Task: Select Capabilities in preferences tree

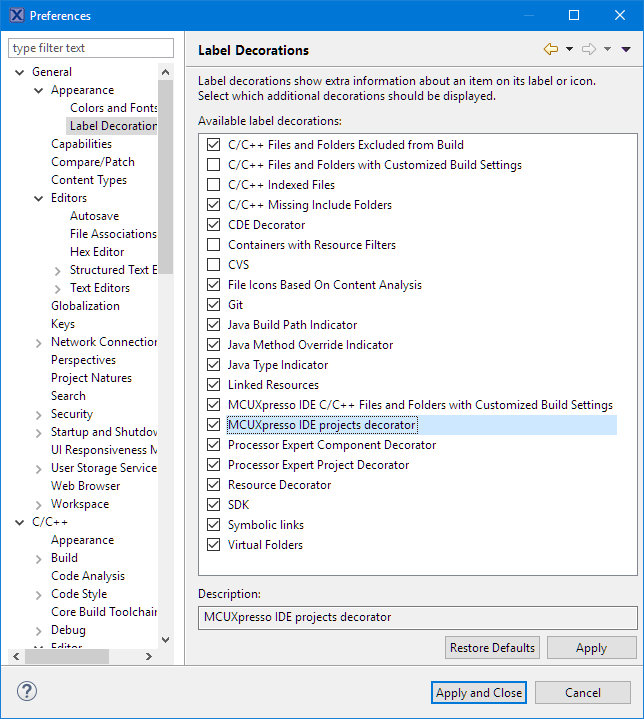Action: click(x=81, y=144)
